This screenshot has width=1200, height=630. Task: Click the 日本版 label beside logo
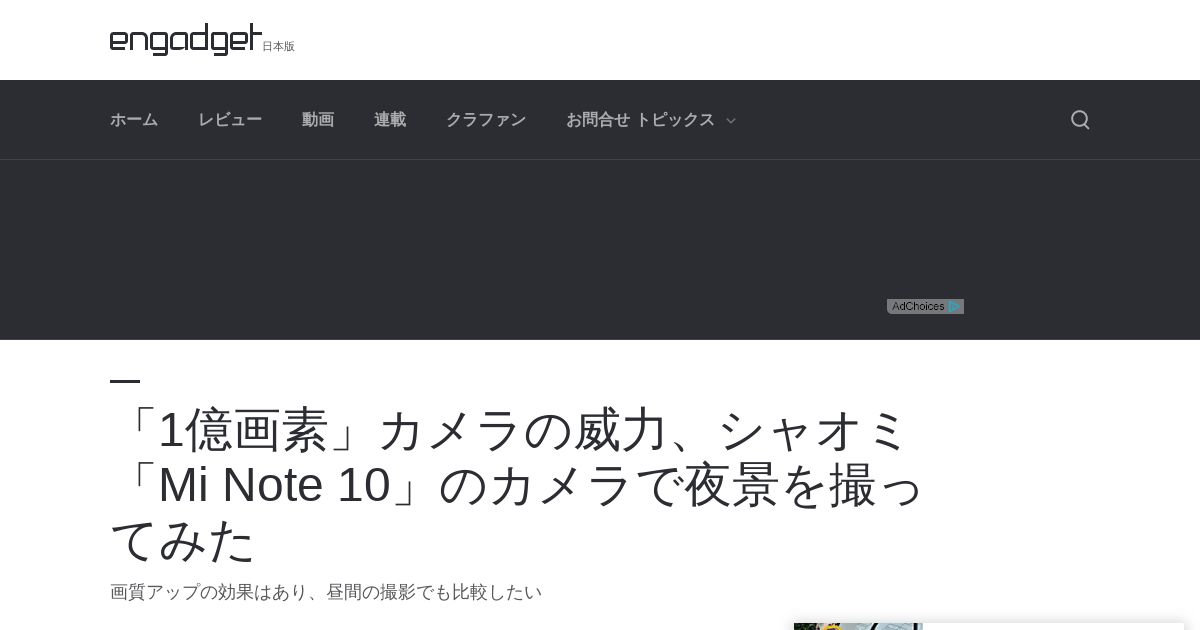[x=279, y=46]
